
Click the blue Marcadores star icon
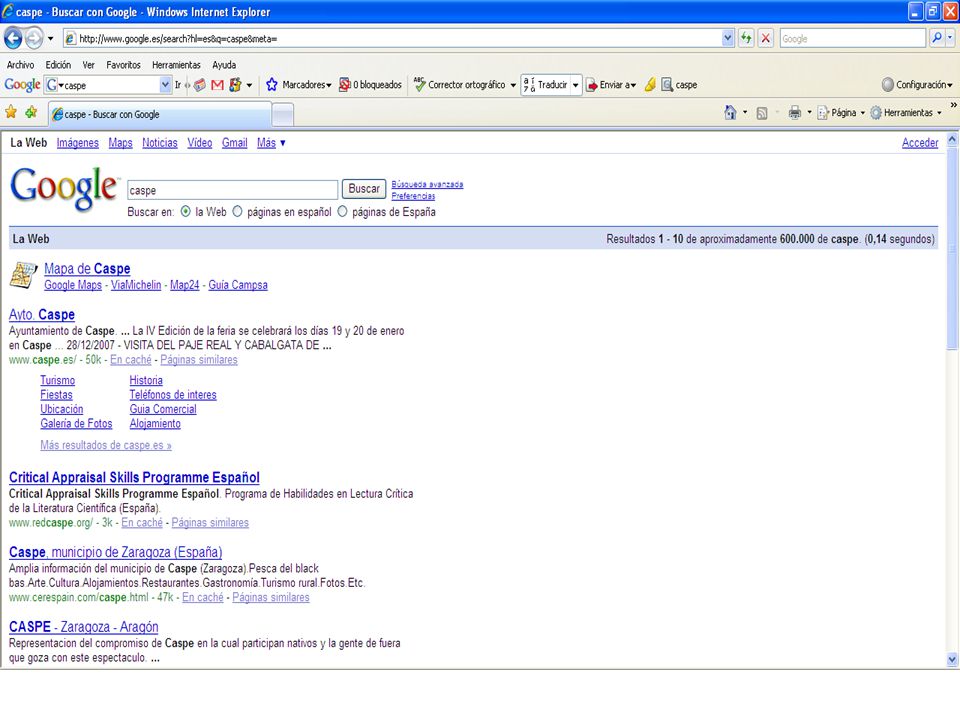coord(272,85)
